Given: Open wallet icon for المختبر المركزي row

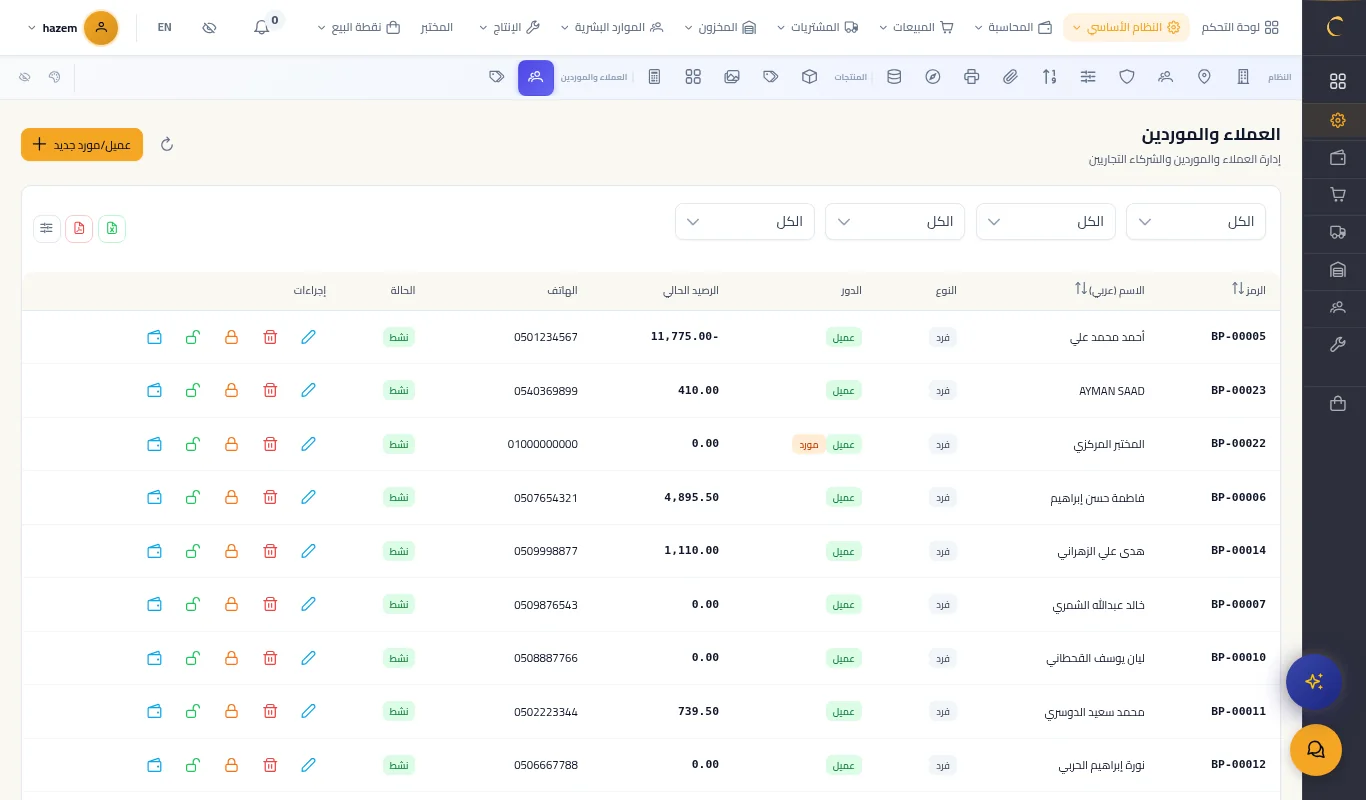Looking at the screenshot, I should click(x=154, y=444).
